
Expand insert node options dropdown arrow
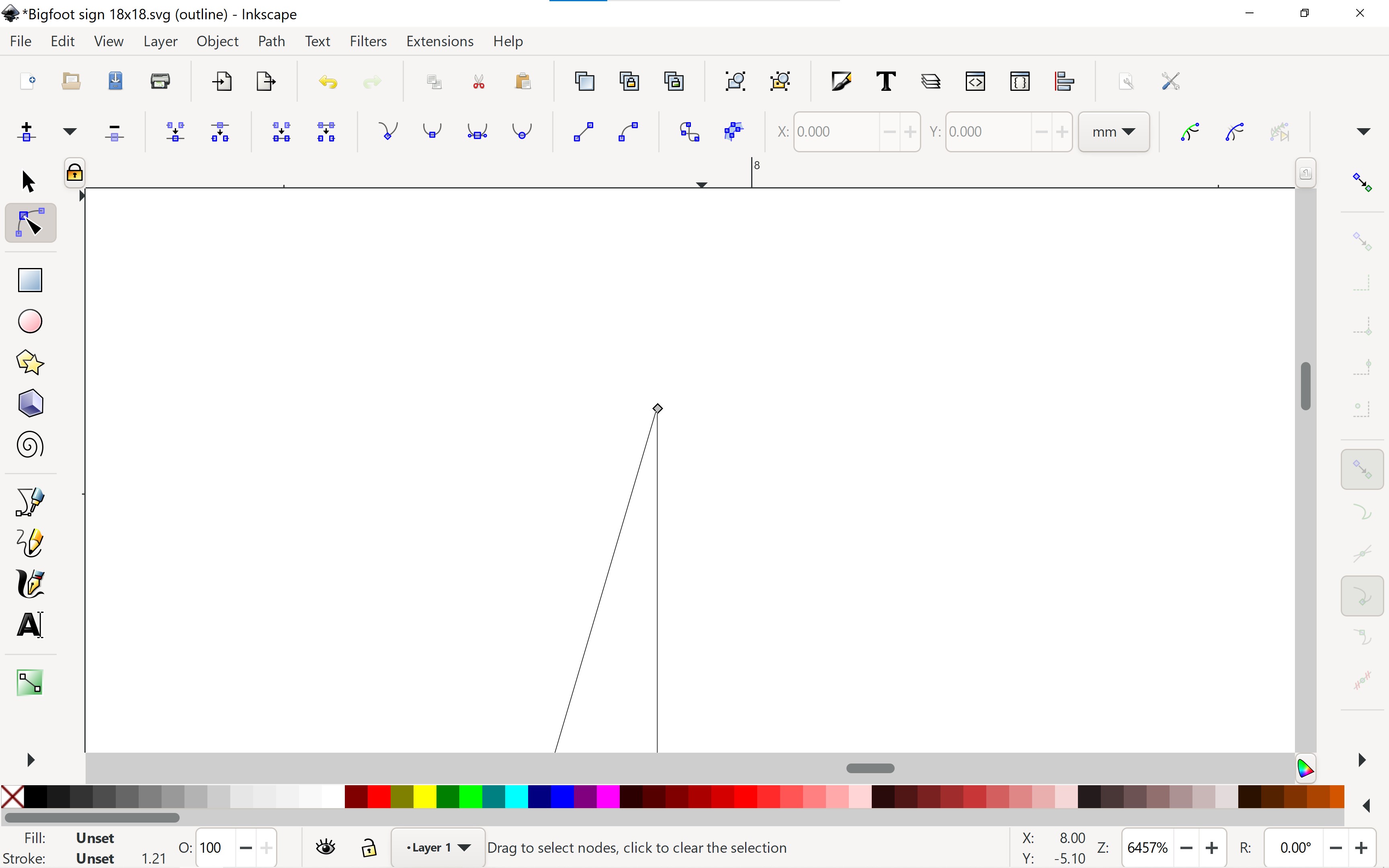(x=70, y=131)
